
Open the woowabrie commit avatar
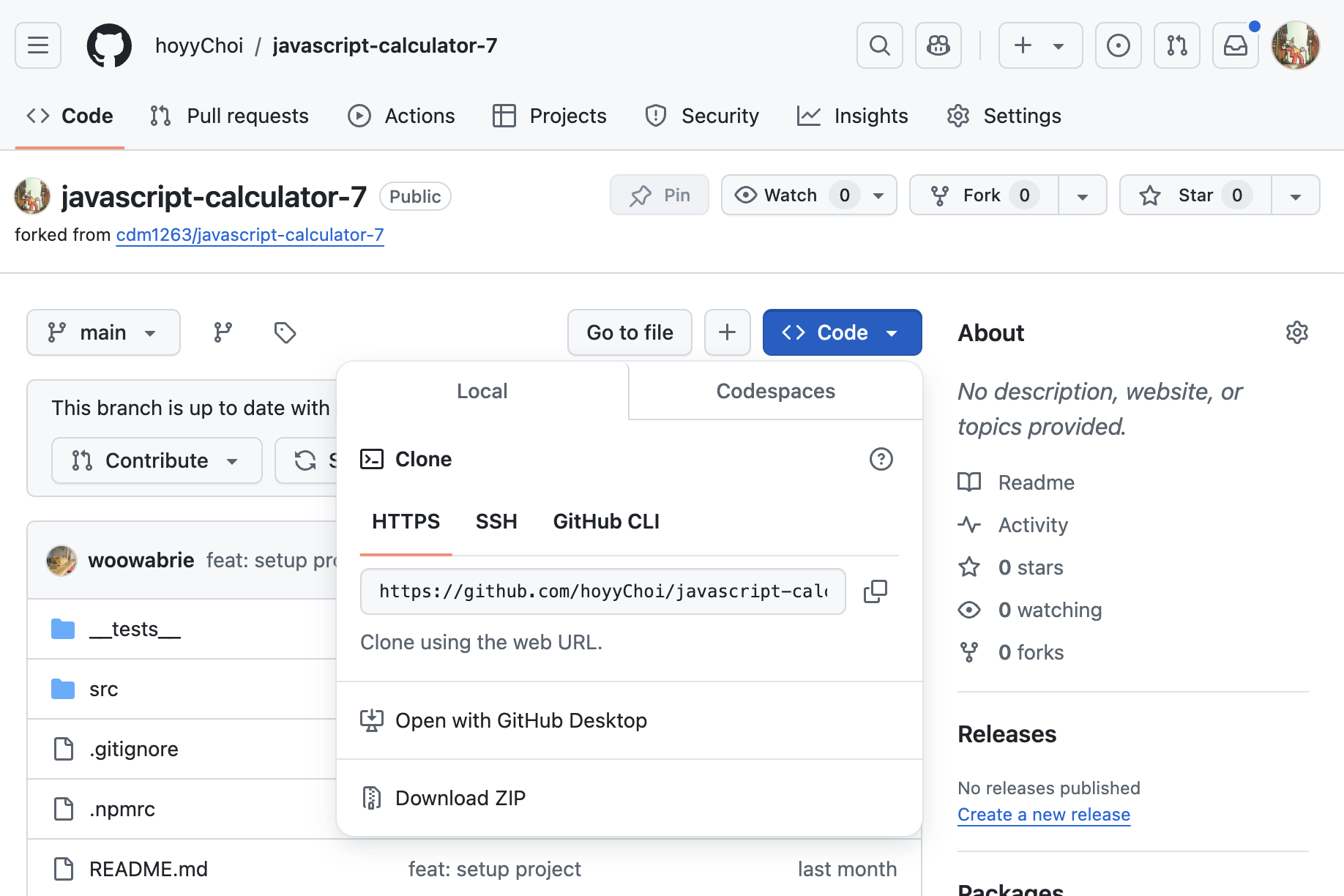[61, 561]
